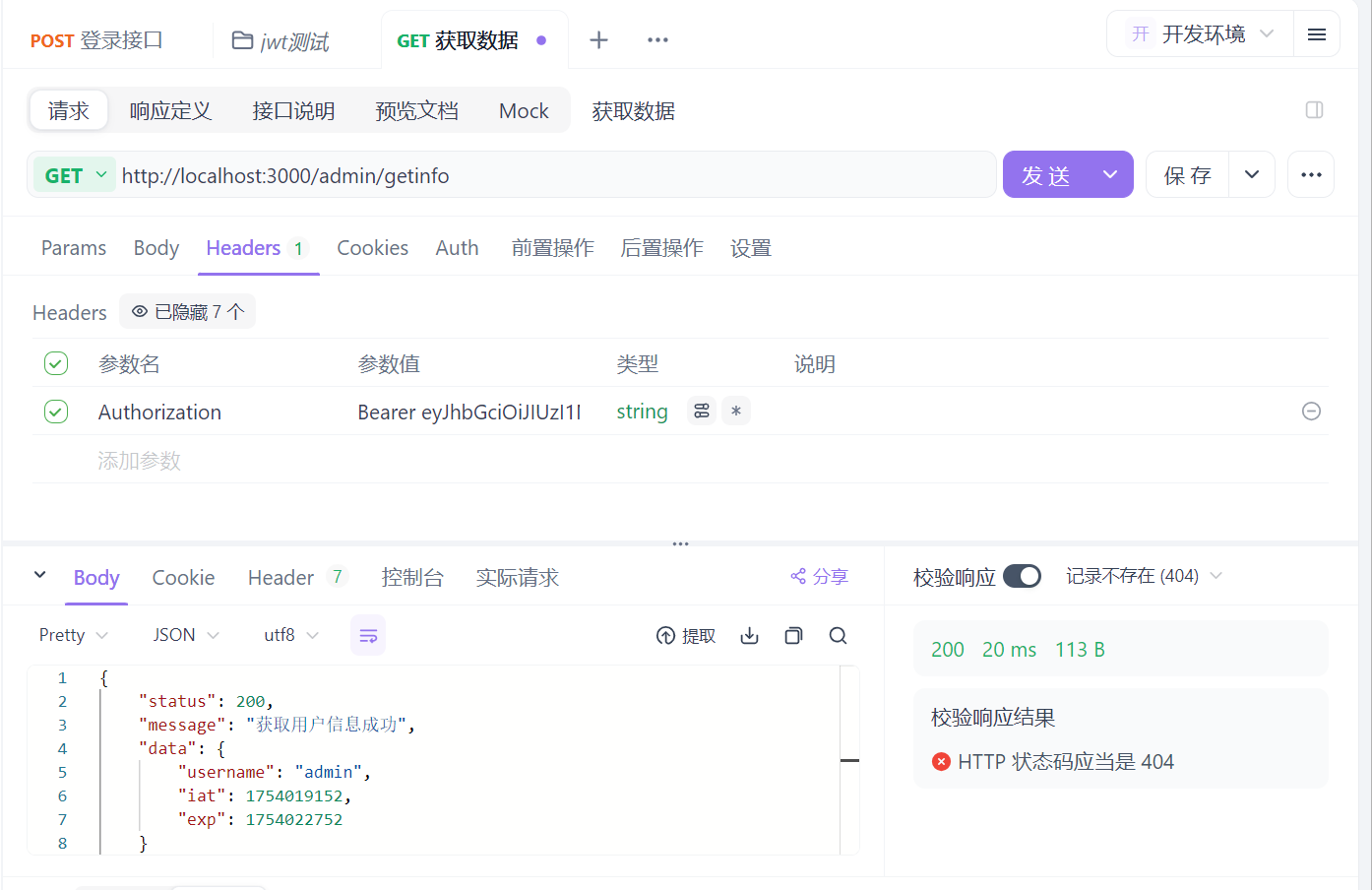The image size is (1372, 890).
Task: Toggle the select-all checkbox in Headers table
Action: tap(56, 362)
